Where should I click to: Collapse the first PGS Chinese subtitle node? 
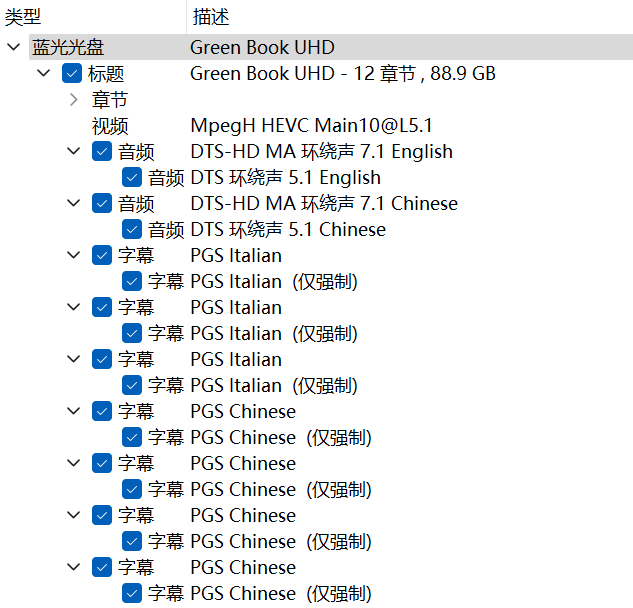[x=73, y=411]
